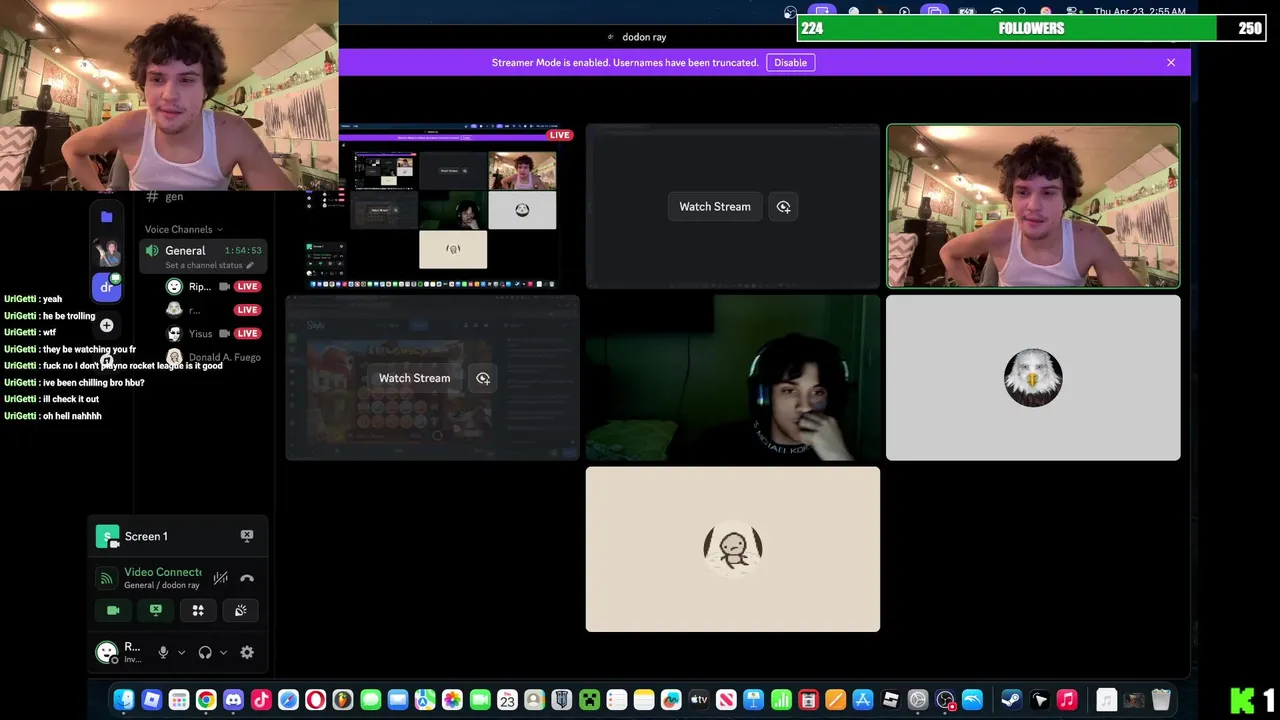Open Safari from the dock
The image size is (1280, 720).
pos(288,700)
